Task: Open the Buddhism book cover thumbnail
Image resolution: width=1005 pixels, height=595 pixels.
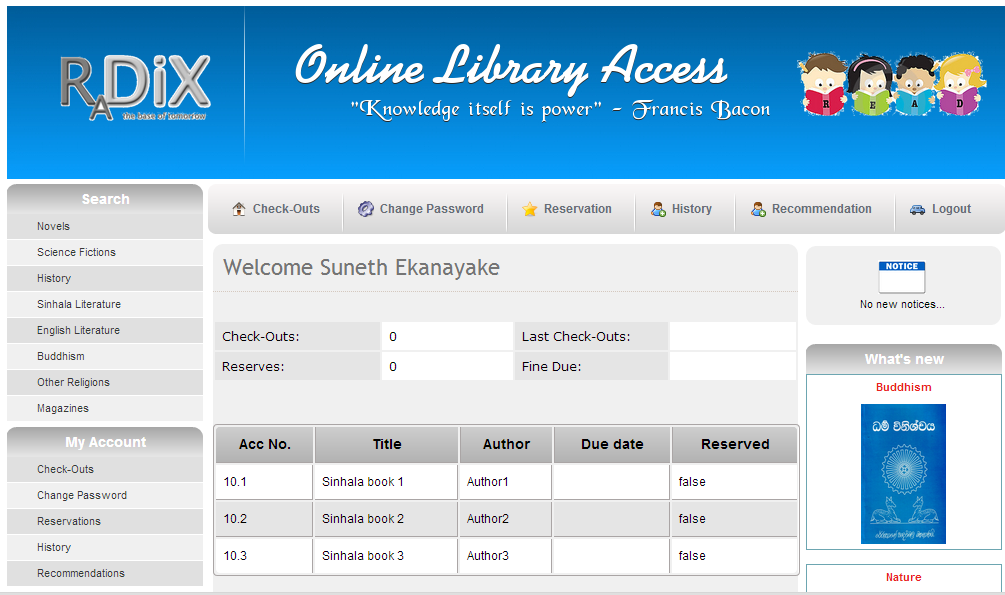Action: [x=903, y=473]
